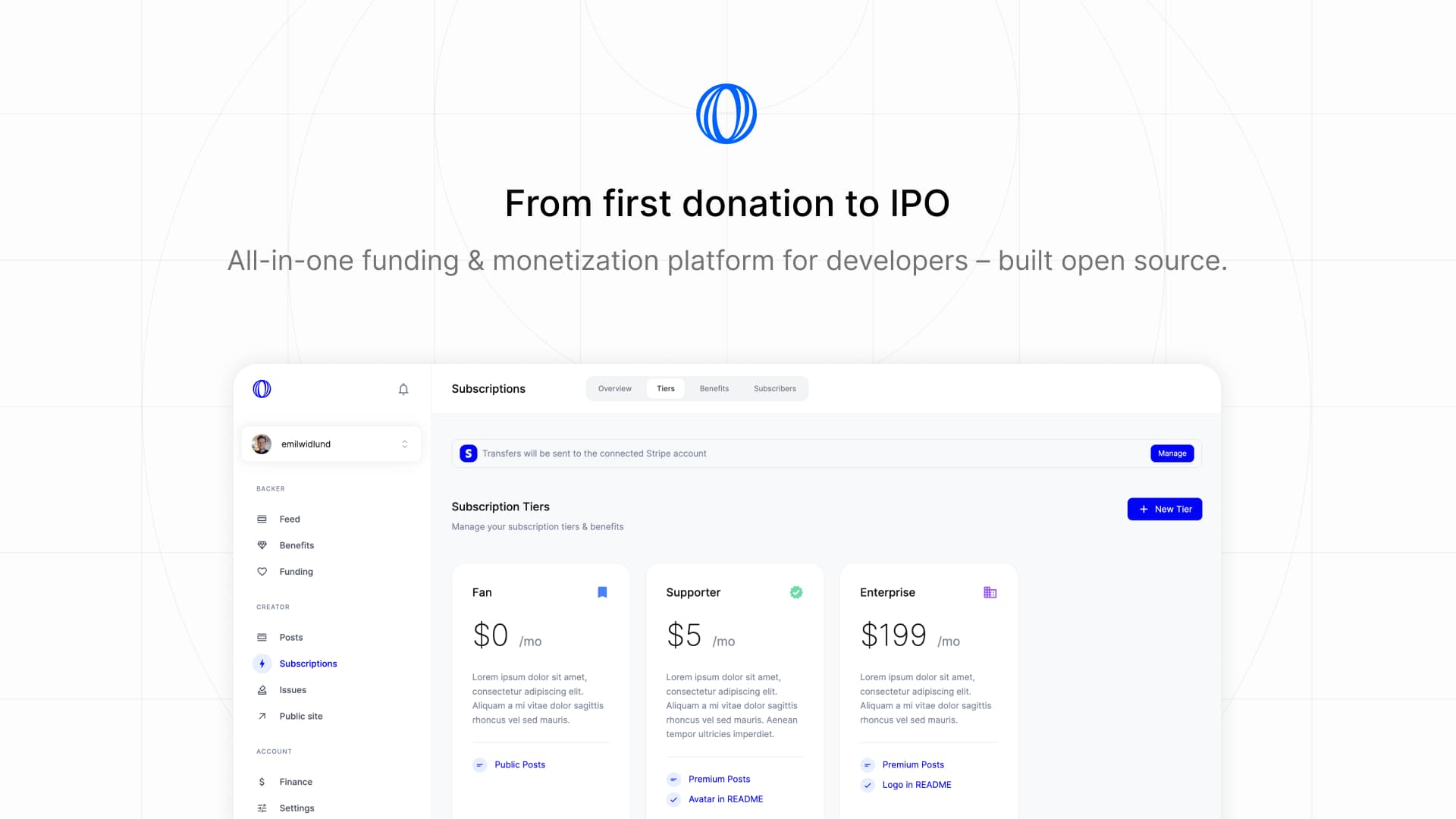1456x819 pixels.
Task: Open Settings in the sidebar
Action: 297,808
